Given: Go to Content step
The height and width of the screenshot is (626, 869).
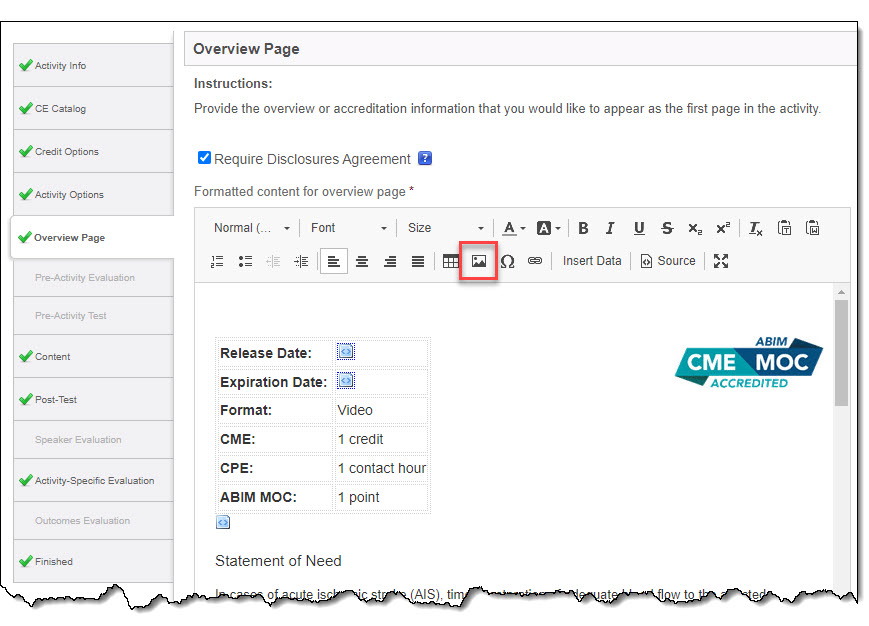Looking at the screenshot, I should pos(93,357).
